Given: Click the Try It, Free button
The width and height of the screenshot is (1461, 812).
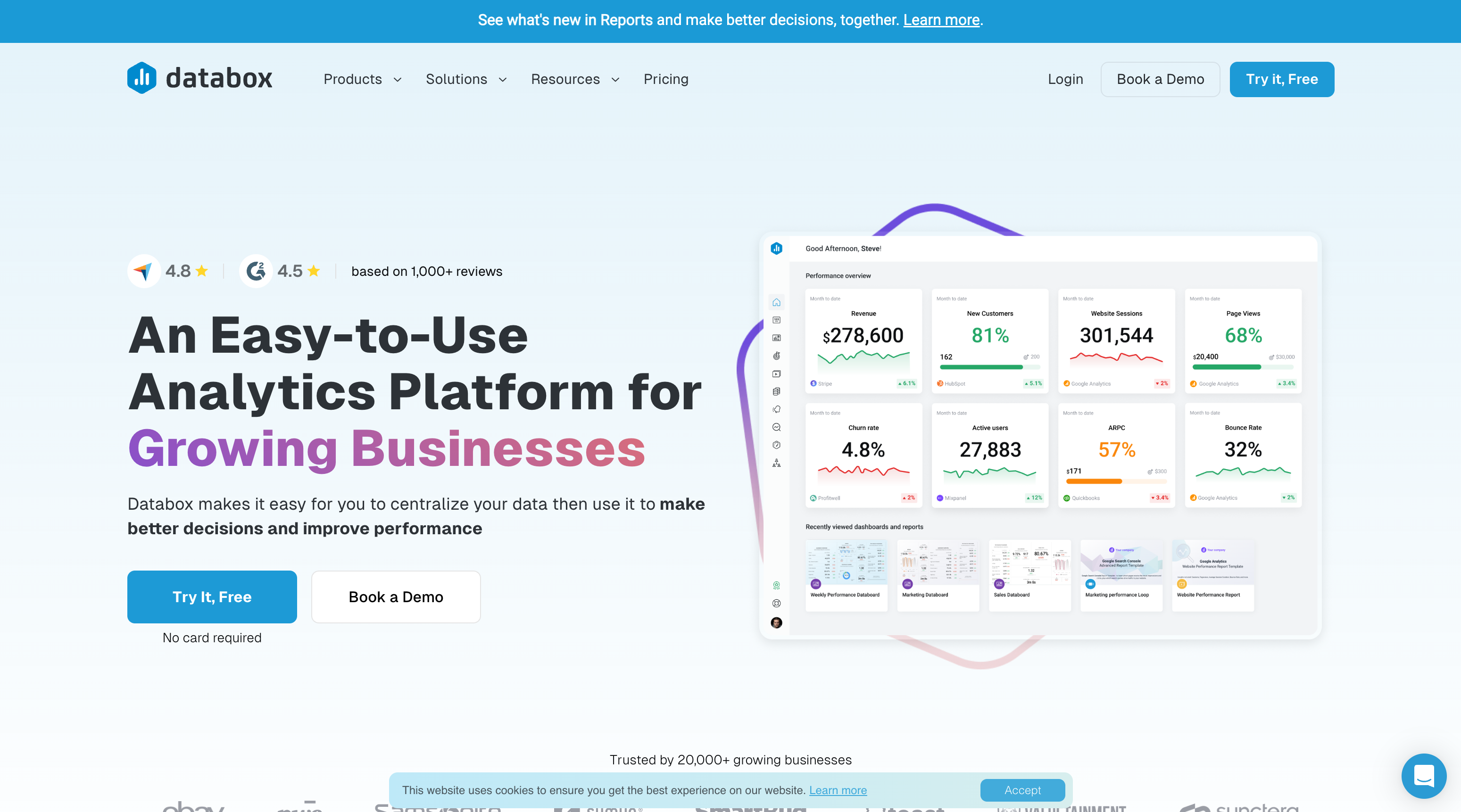Looking at the screenshot, I should click(212, 597).
